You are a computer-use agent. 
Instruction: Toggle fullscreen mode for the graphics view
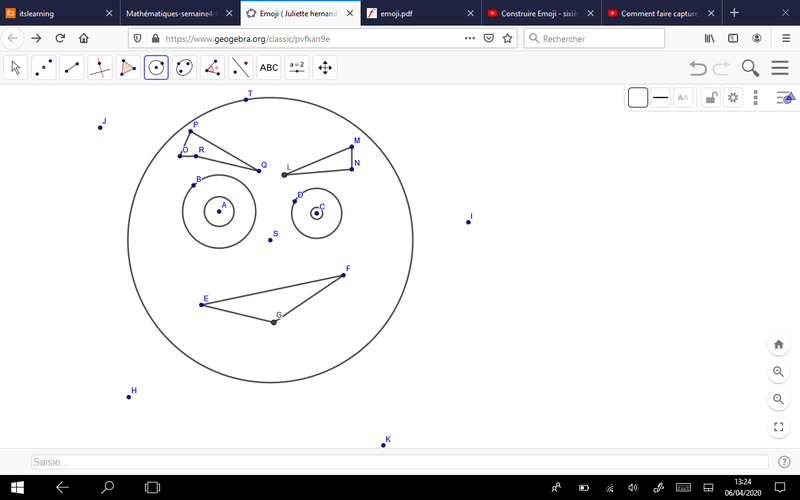[x=779, y=427]
